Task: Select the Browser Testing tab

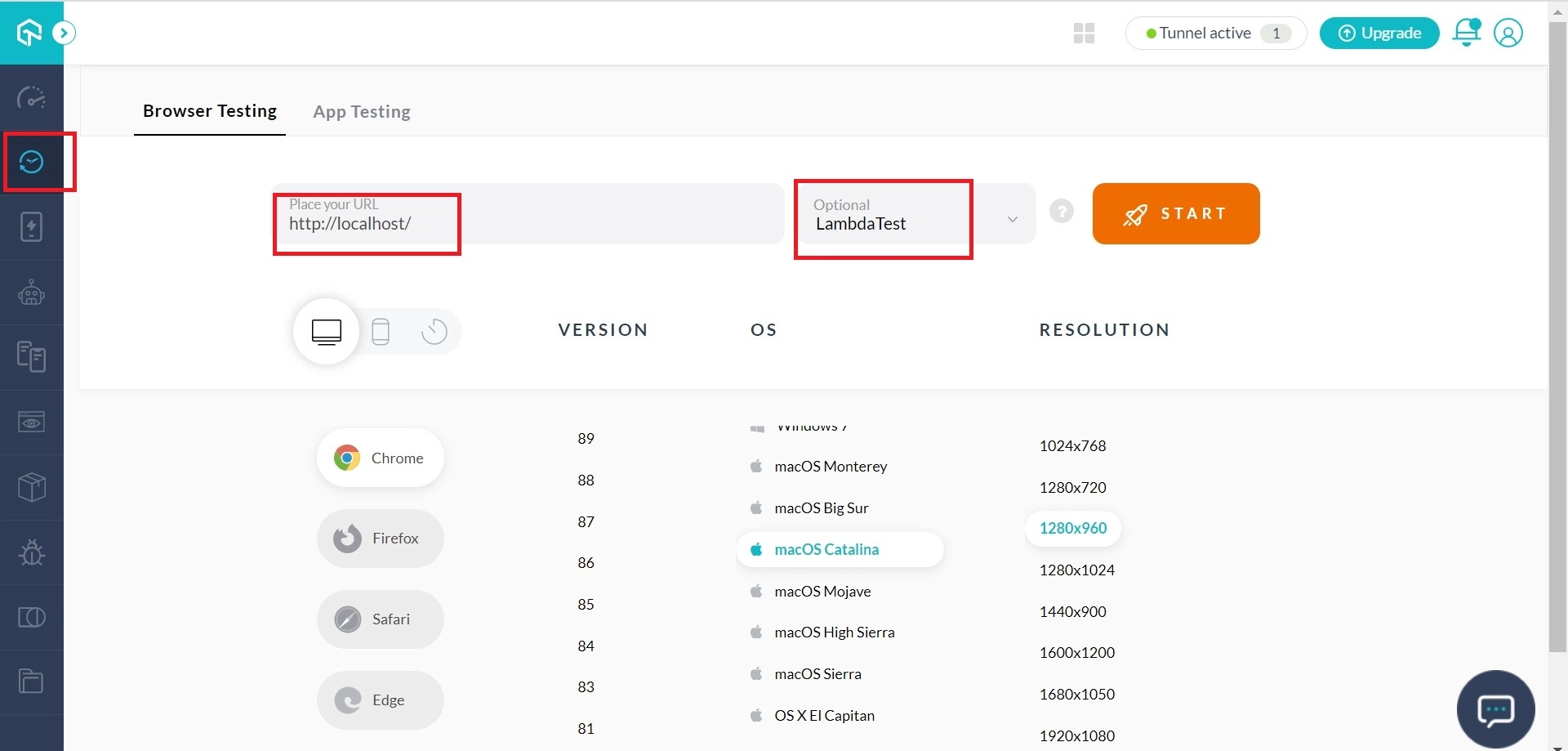Action: [209, 112]
